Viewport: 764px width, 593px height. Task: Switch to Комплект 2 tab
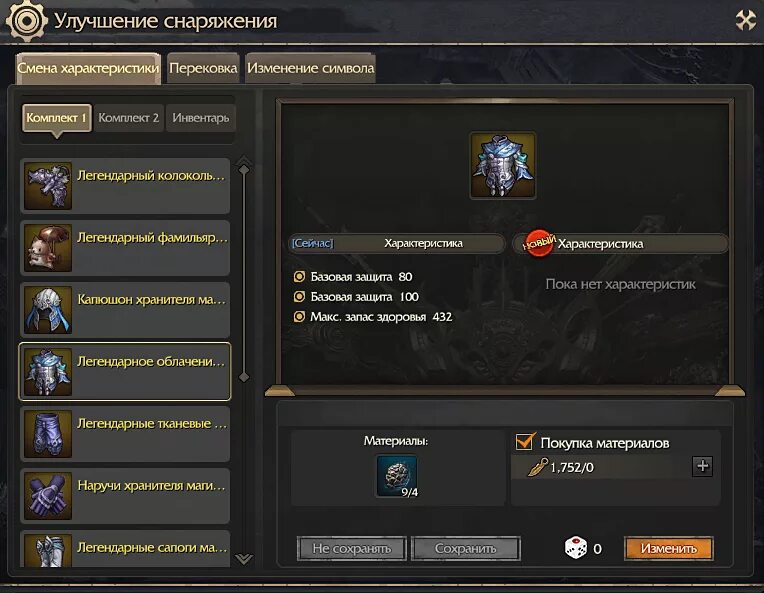(129, 118)
